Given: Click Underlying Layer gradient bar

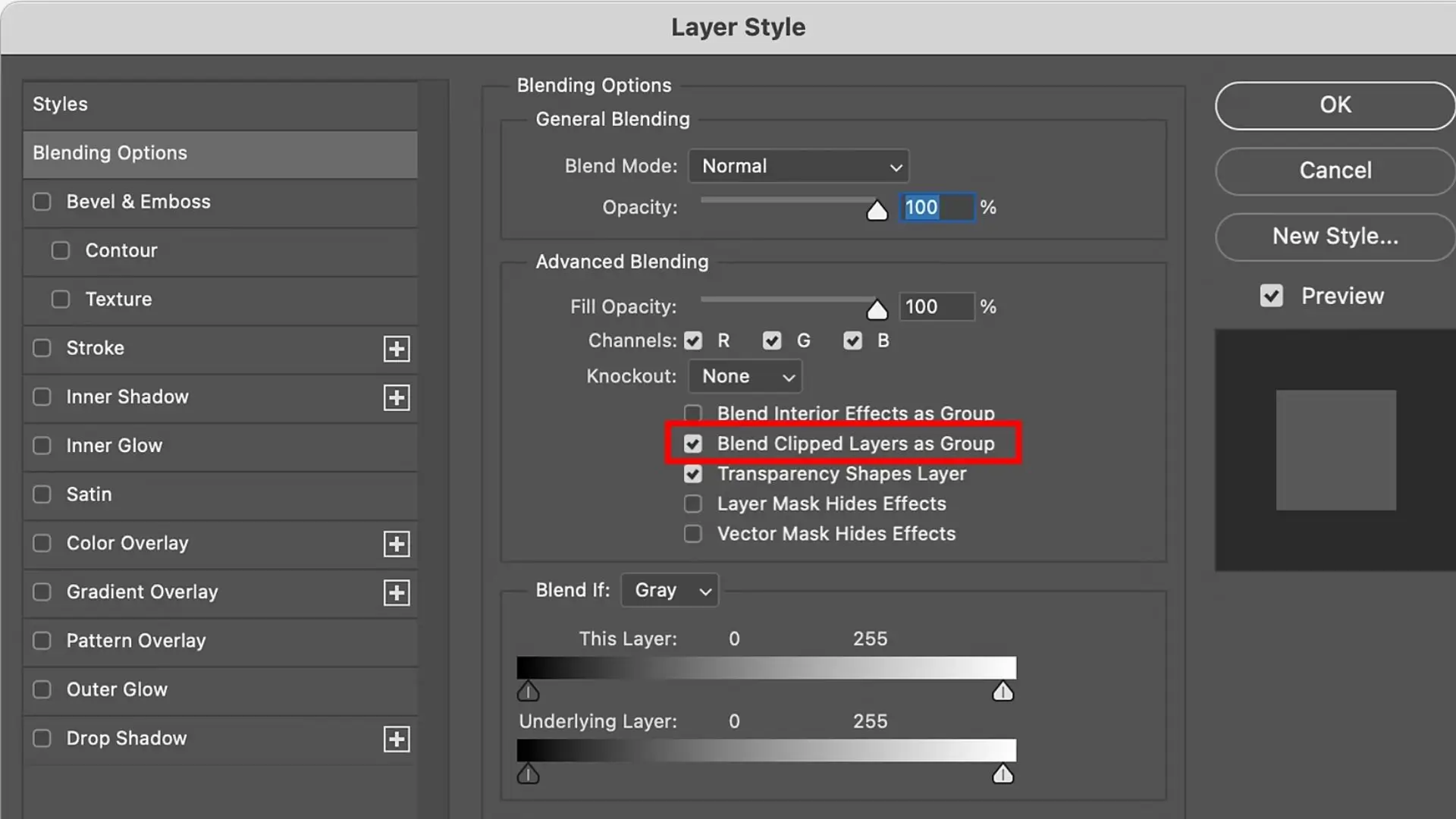Looking at the screenshot, I should 766,751.
